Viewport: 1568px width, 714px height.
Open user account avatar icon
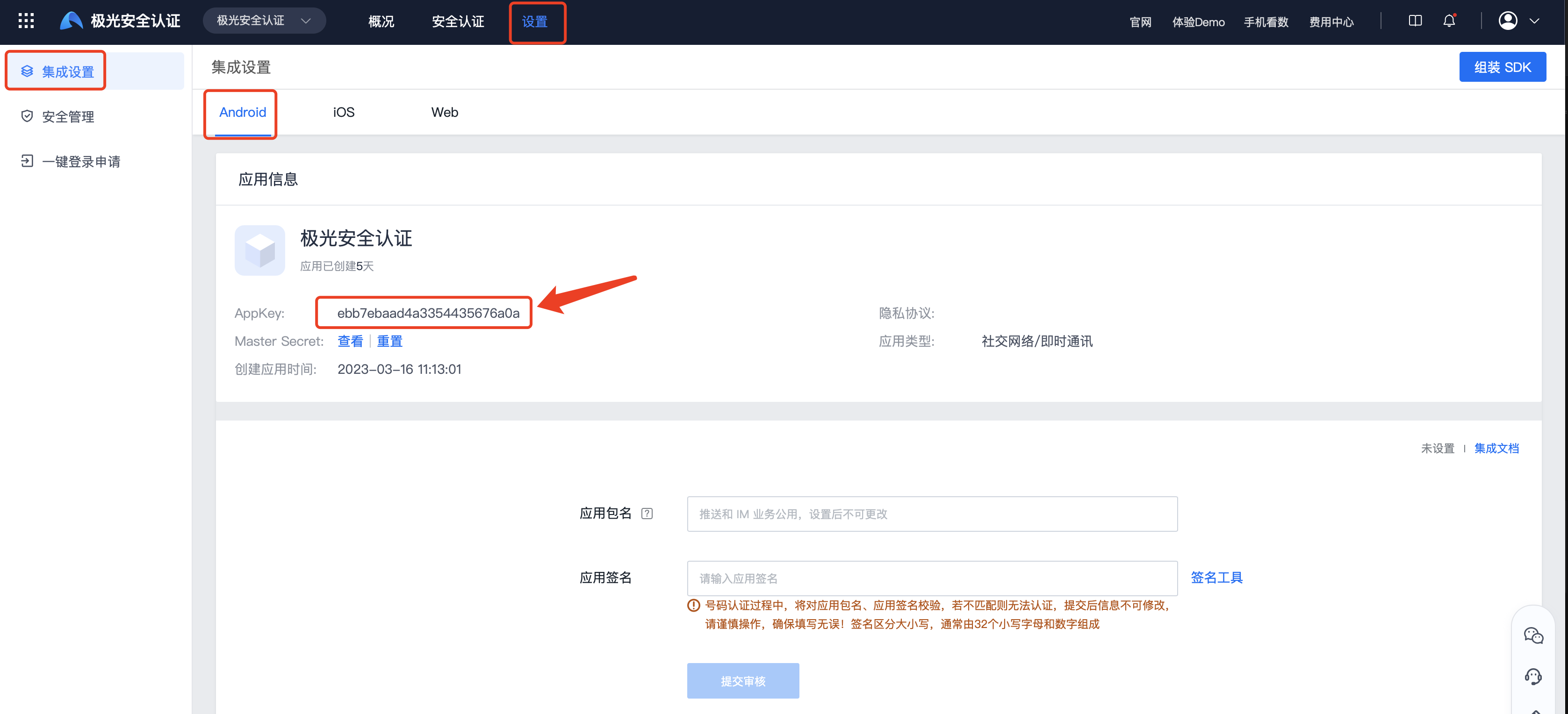pyautogui.click(x=1507, y=21)
